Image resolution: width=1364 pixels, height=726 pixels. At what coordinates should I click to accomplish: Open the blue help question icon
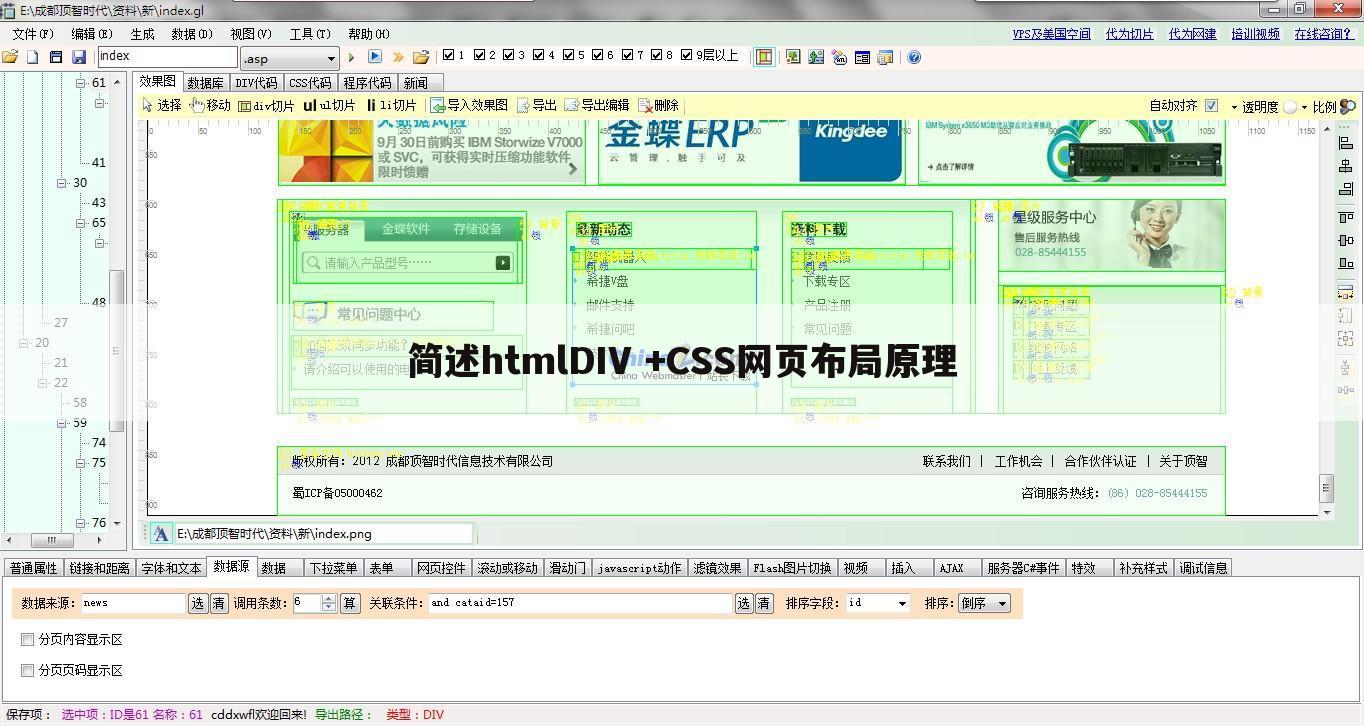pos(914,57)
